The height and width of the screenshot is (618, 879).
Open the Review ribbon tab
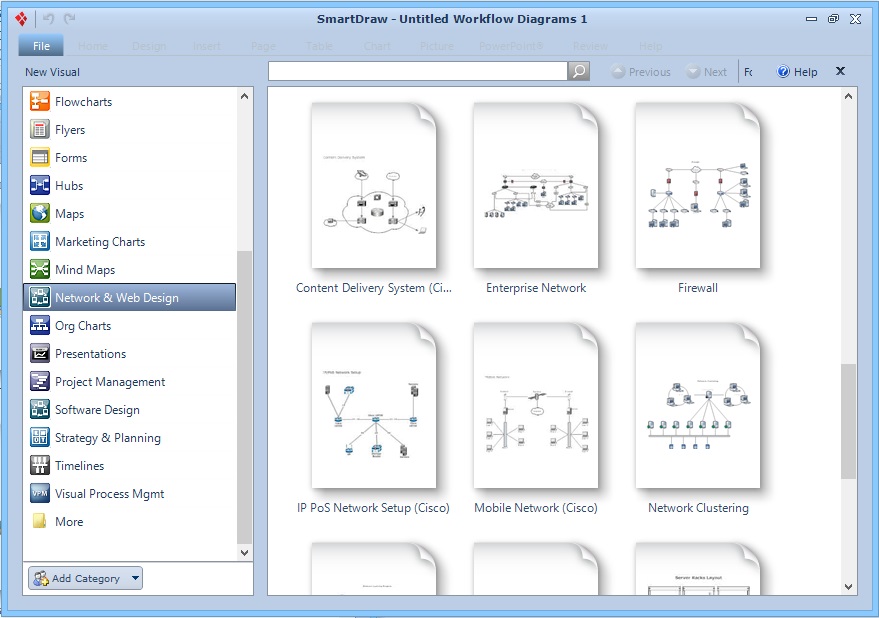click(x=590, y=46)
